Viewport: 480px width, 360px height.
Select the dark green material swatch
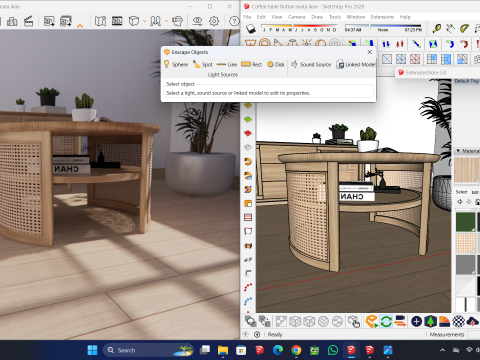(465, 222)
